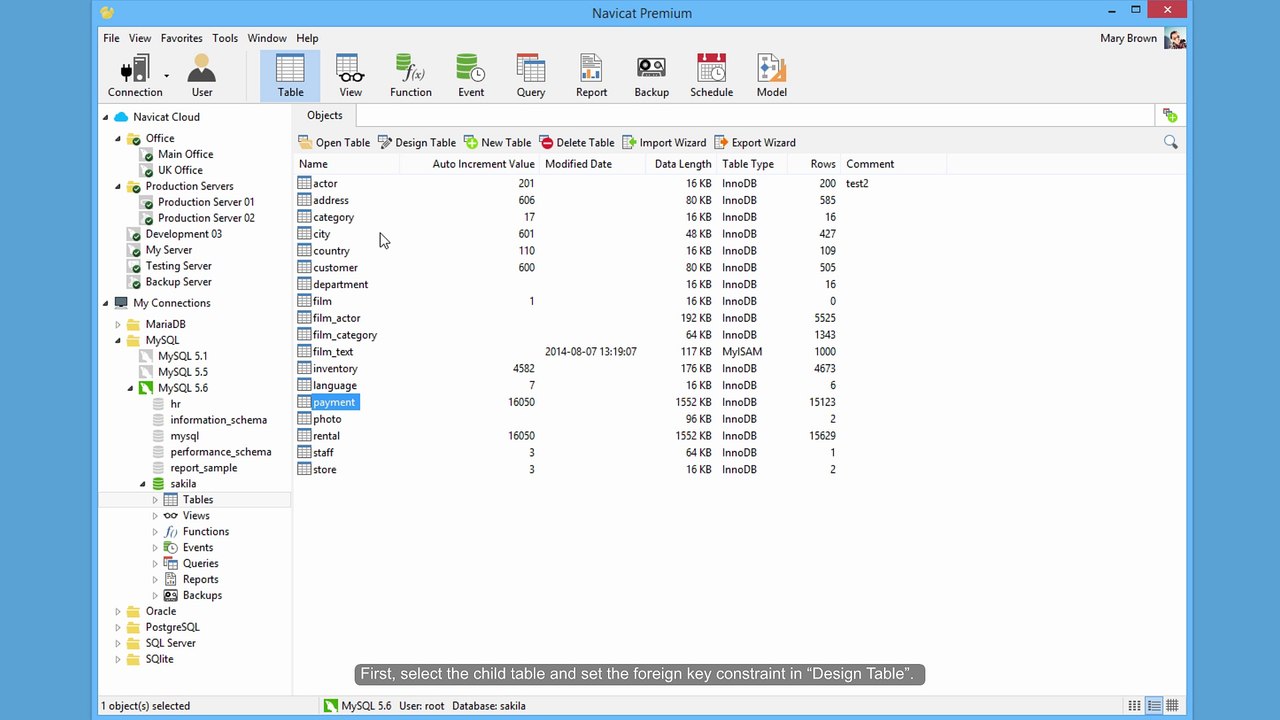Open the Help menu
The height and width of the screenshot is (720, 1280).
coord(307,38)
